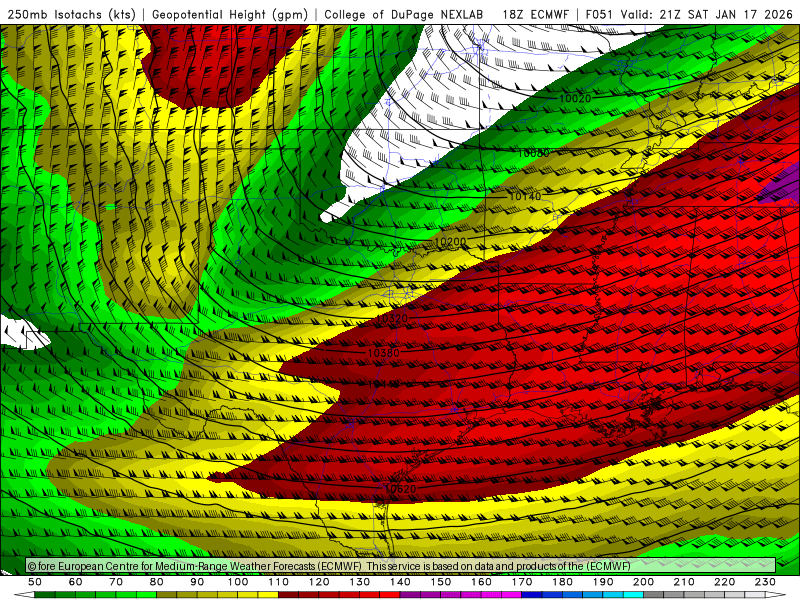Select the 'Geopotential Height (gpm)' header label
Viewport: 800px width, 600px height.
point(230,14)
